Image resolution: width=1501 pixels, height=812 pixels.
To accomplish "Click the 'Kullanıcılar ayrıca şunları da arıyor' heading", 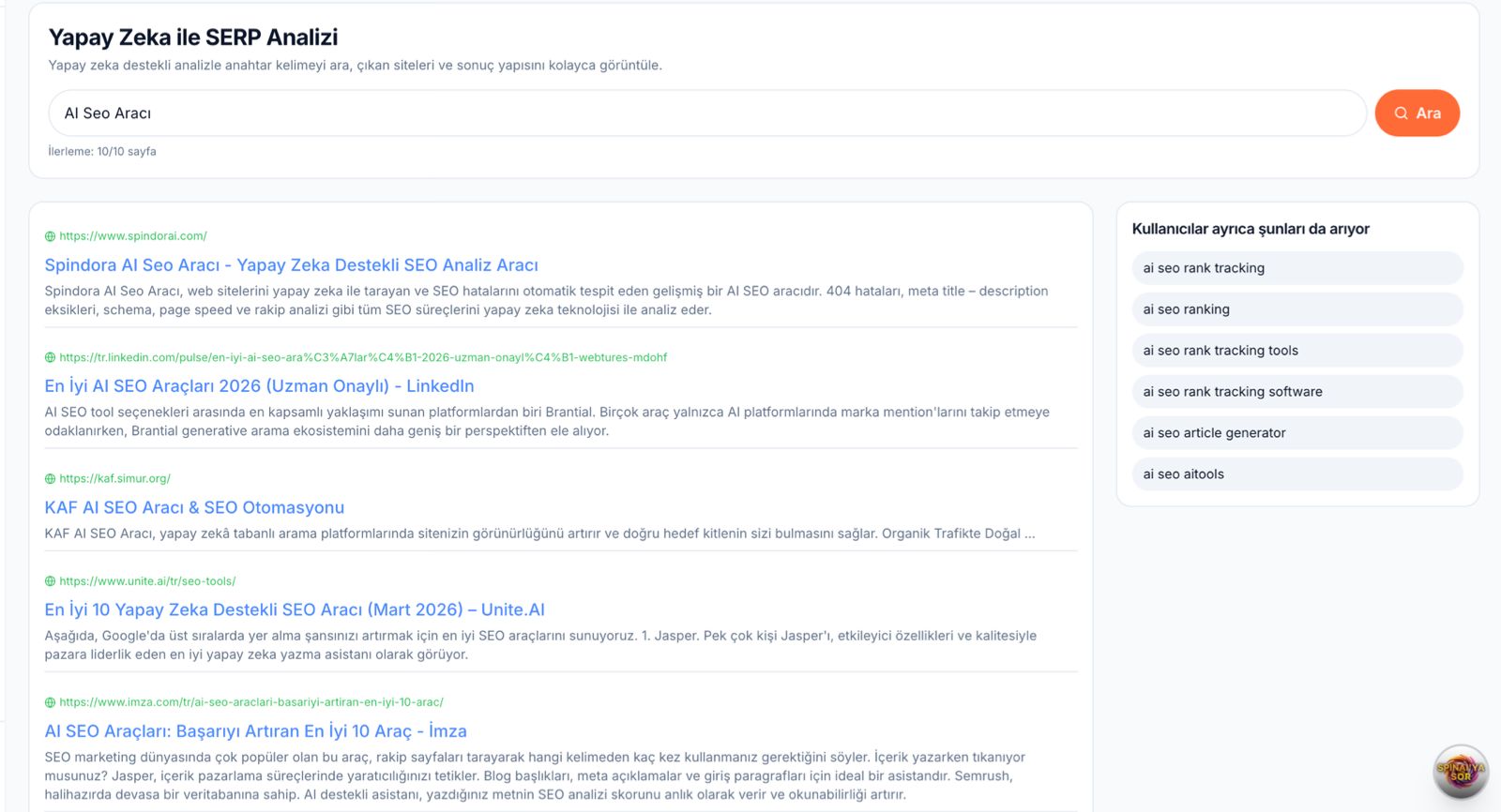I will (1251, 229).
